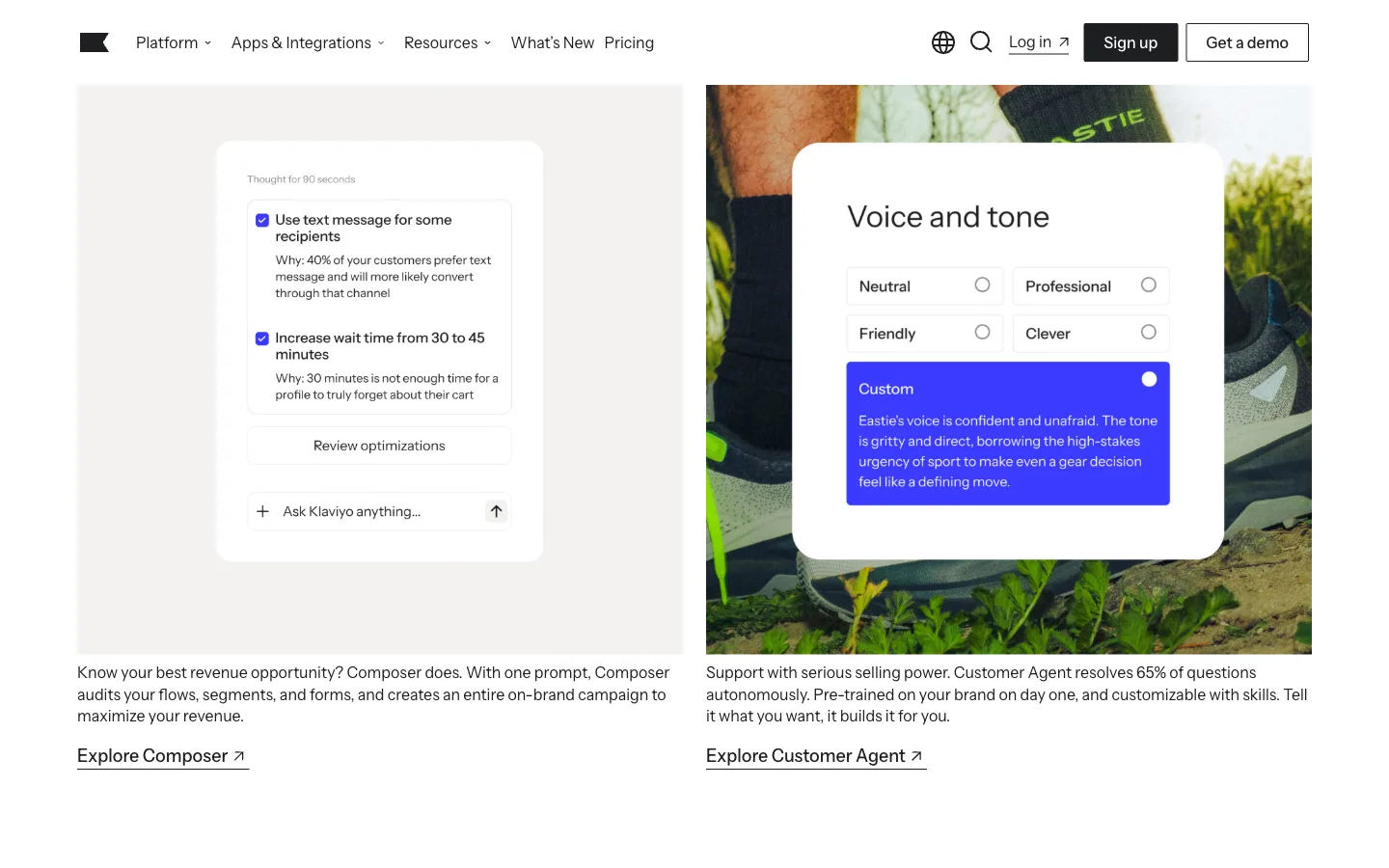The image size is (1389, 868).
Task: Click the Composer preview image card
Action: (x=380, y=369)
